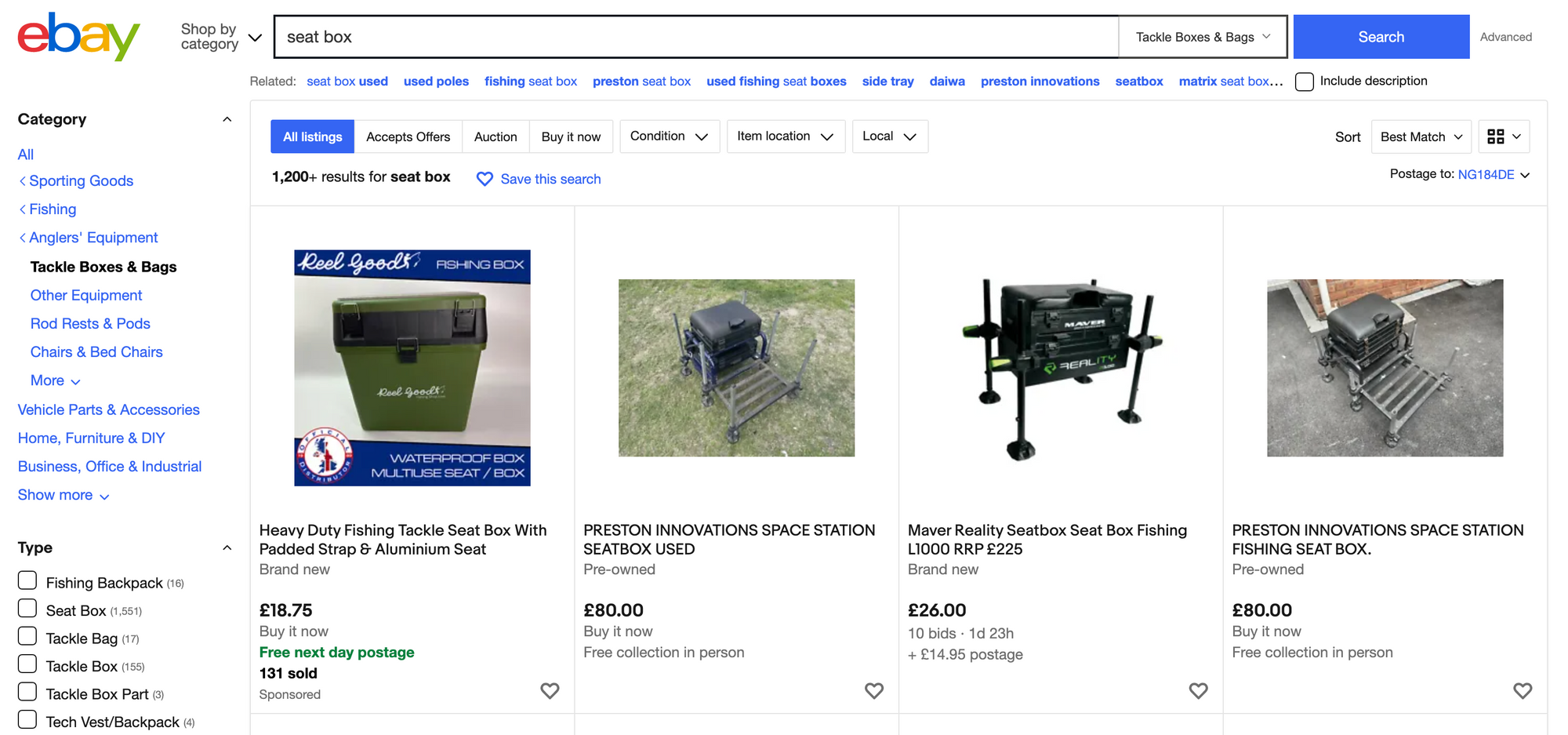Switch to the Auction listings tab
Screen dimensions: 1568x735
pyautogui.click(x=495, y=136)
